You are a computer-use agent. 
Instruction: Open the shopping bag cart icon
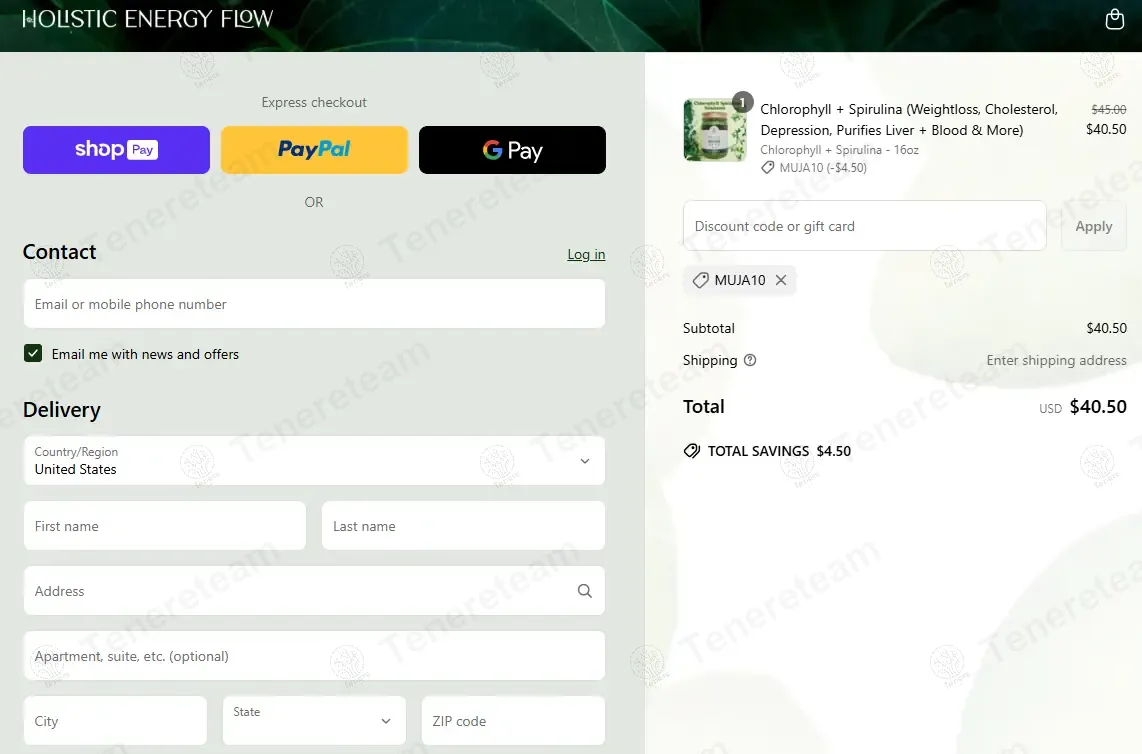pos(1114,19)
